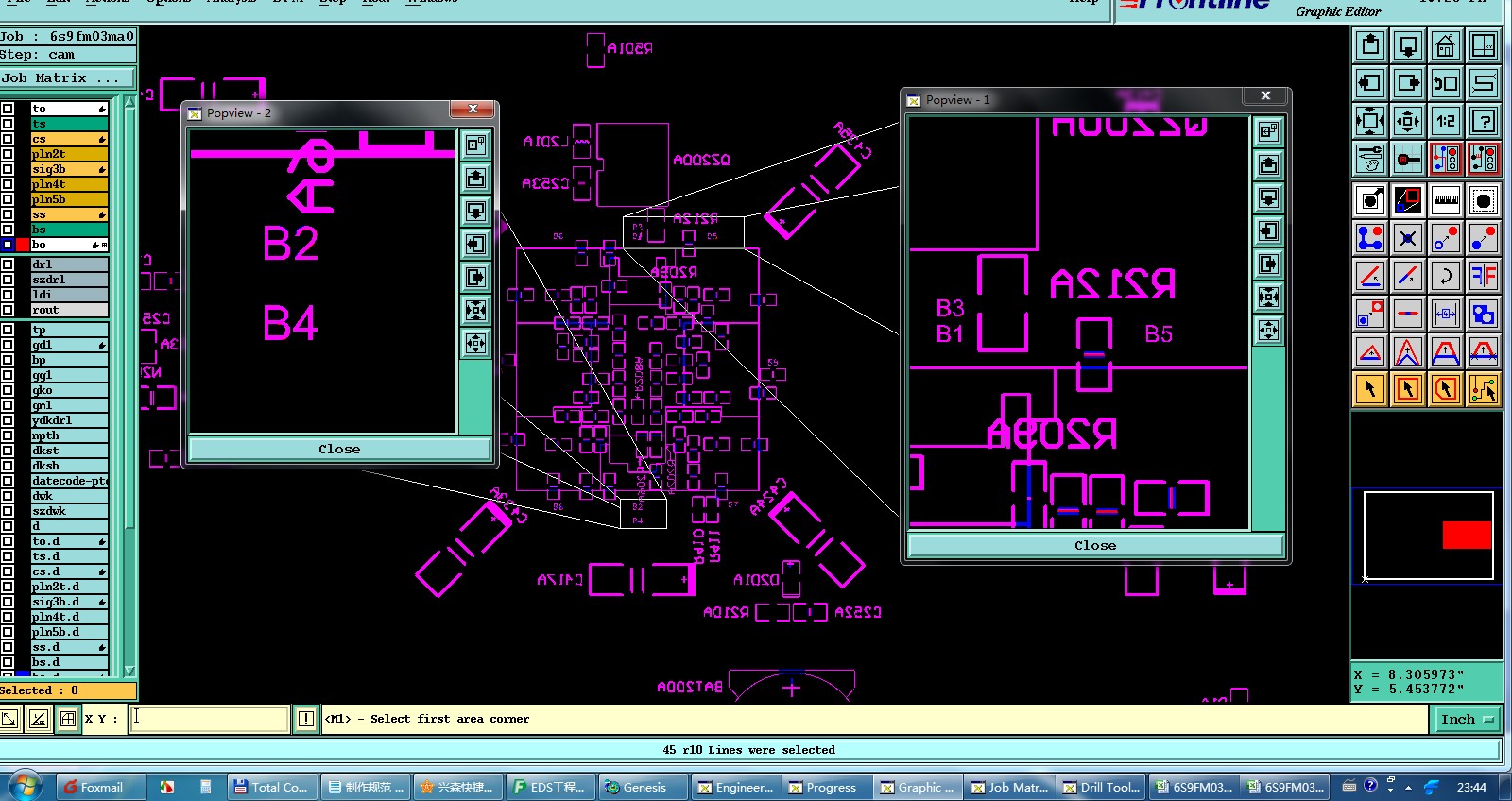Screen dimensions: 1512x801
Task: Click the red rectangle in the overview map
Action: pos(1467,535)
